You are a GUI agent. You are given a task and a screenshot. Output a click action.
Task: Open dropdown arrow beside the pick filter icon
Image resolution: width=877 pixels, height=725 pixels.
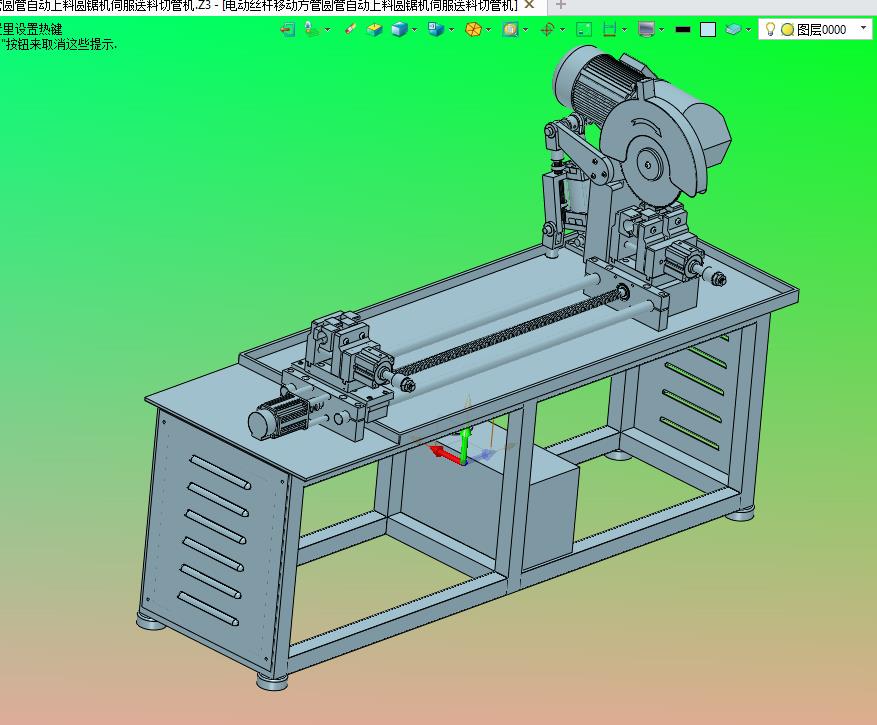tap(328, 30)
